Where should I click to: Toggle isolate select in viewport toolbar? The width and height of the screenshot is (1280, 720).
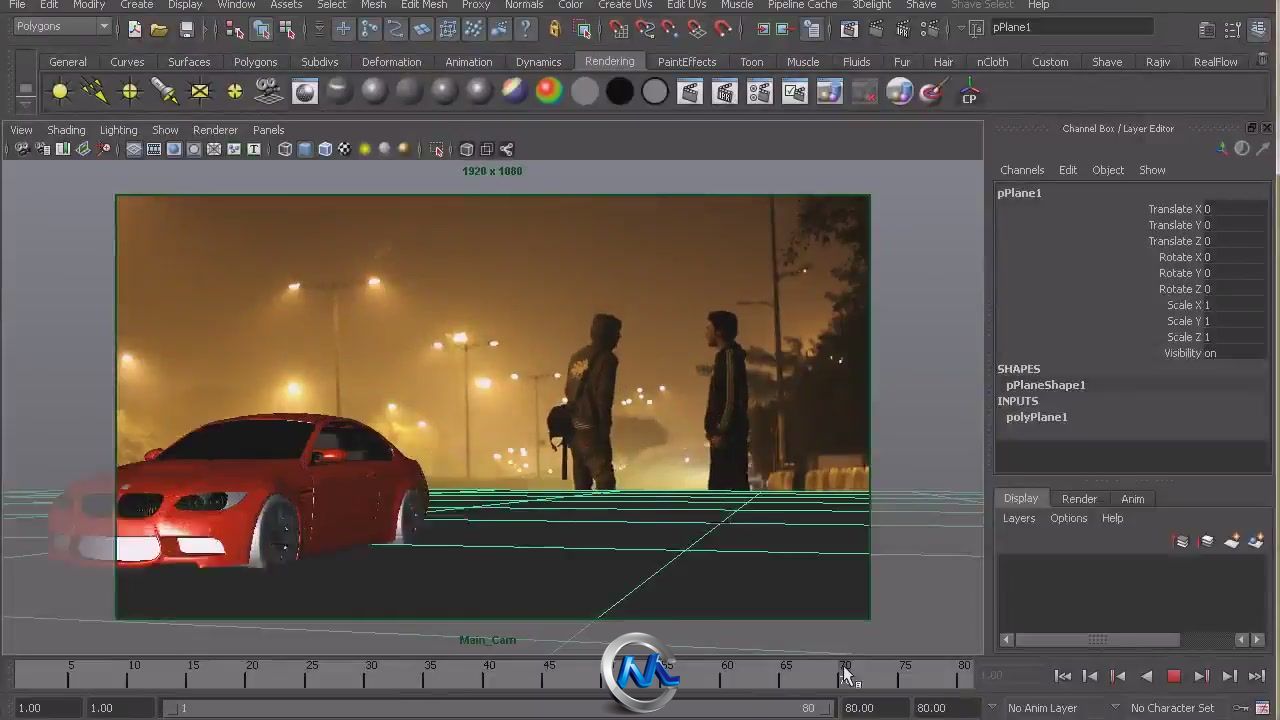[x=437, y=149]
